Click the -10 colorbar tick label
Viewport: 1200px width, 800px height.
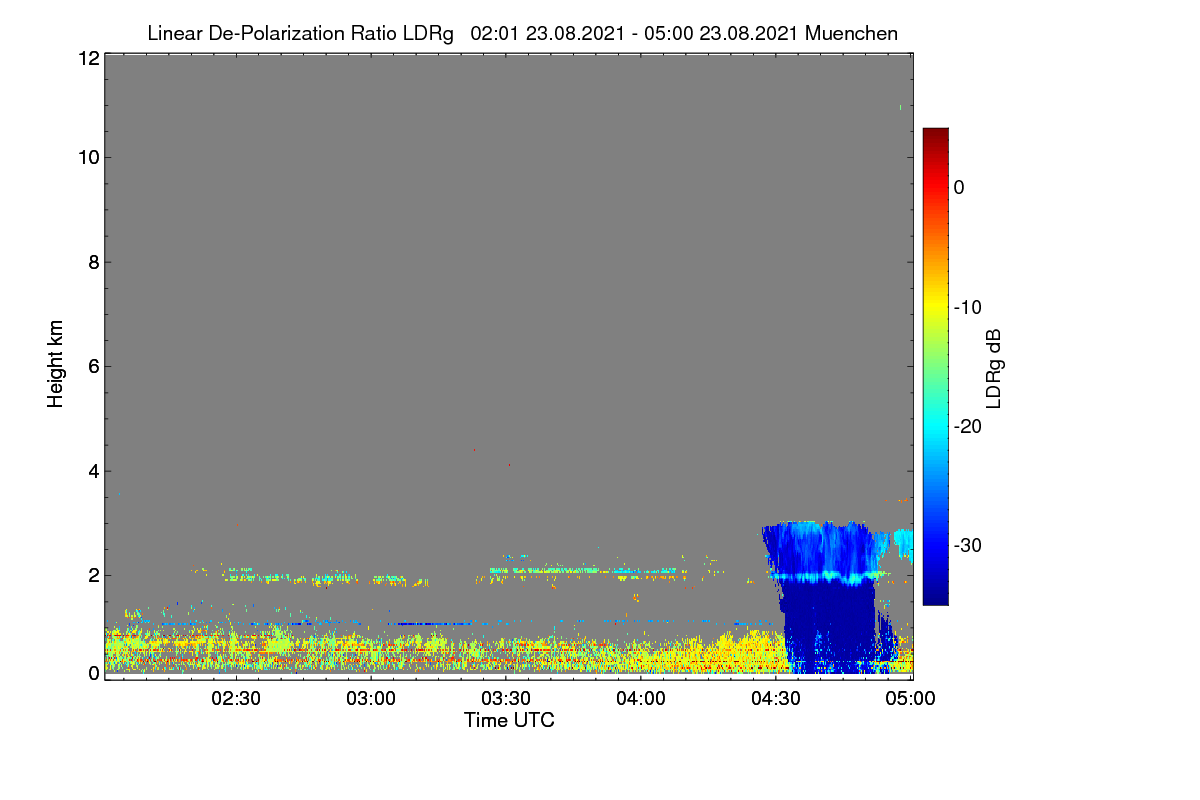967,307
